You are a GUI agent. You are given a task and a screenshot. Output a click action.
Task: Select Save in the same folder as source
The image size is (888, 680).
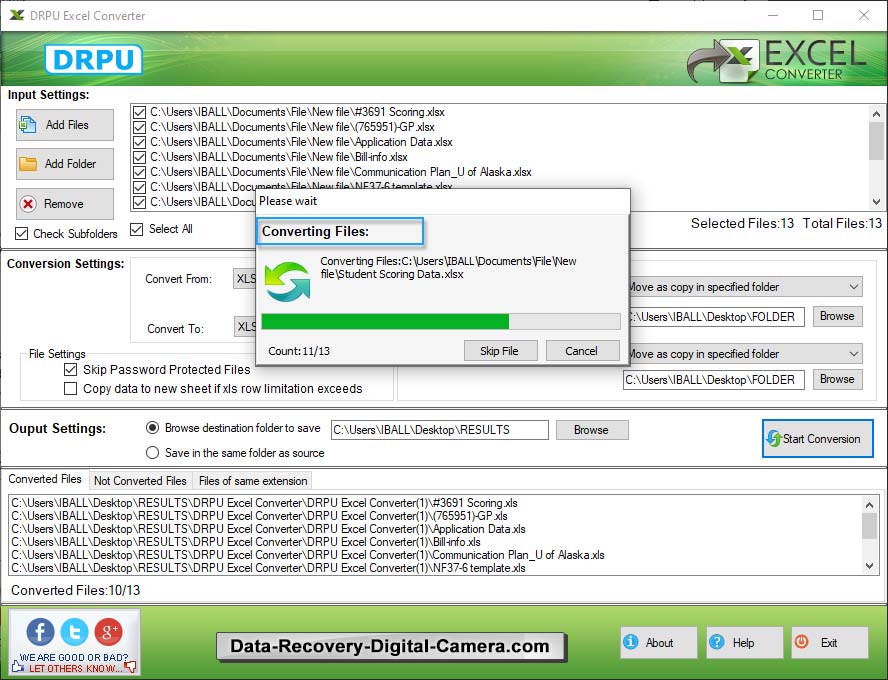coord(152,453)
